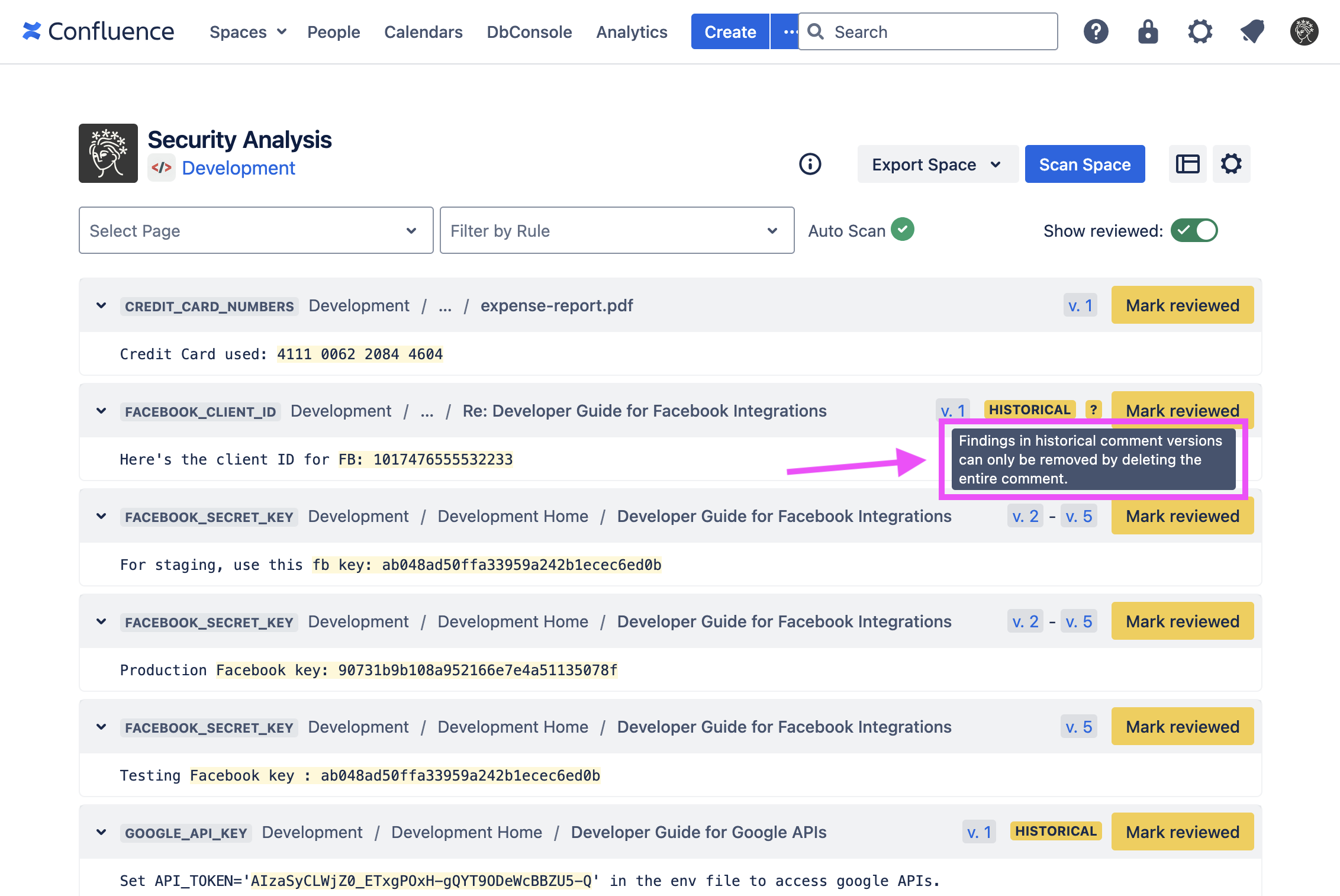Click the Auto Scan green checkmark
Viewport: 1340px width, 896px height.
(x=903, y=229)
